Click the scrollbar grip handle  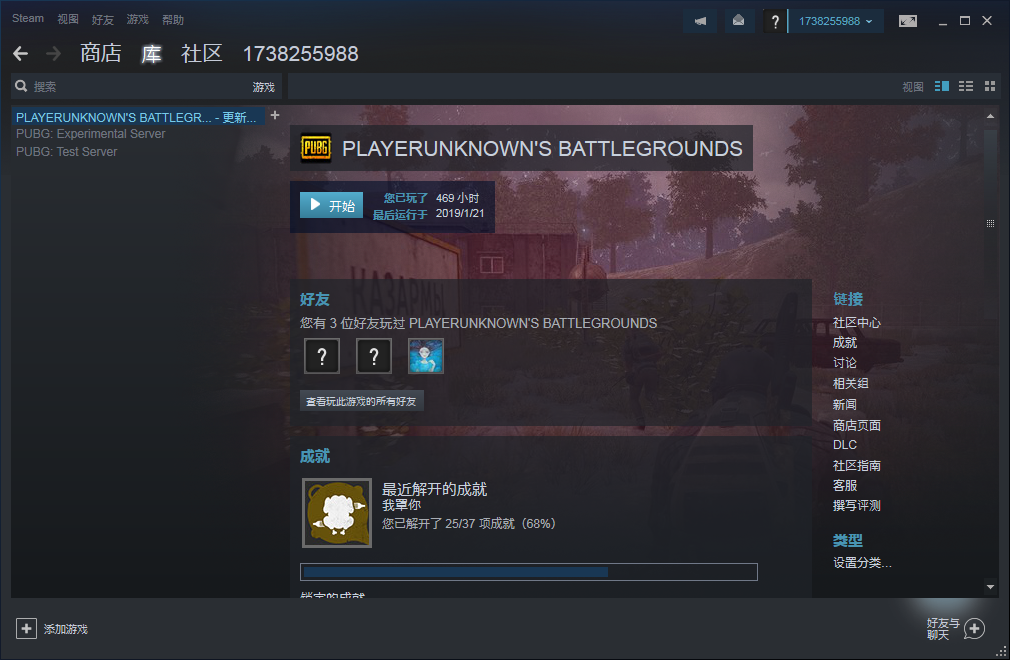990,223
